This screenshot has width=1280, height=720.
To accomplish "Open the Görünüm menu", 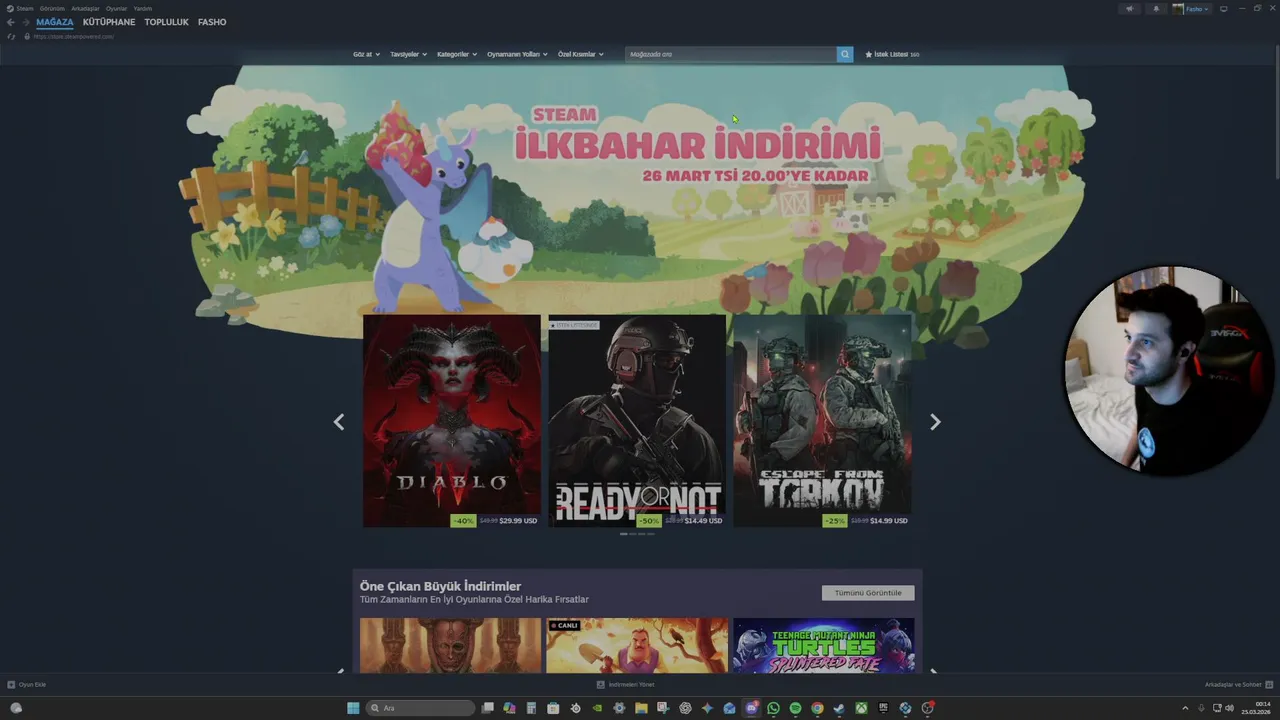I will [x=52, y=8].
